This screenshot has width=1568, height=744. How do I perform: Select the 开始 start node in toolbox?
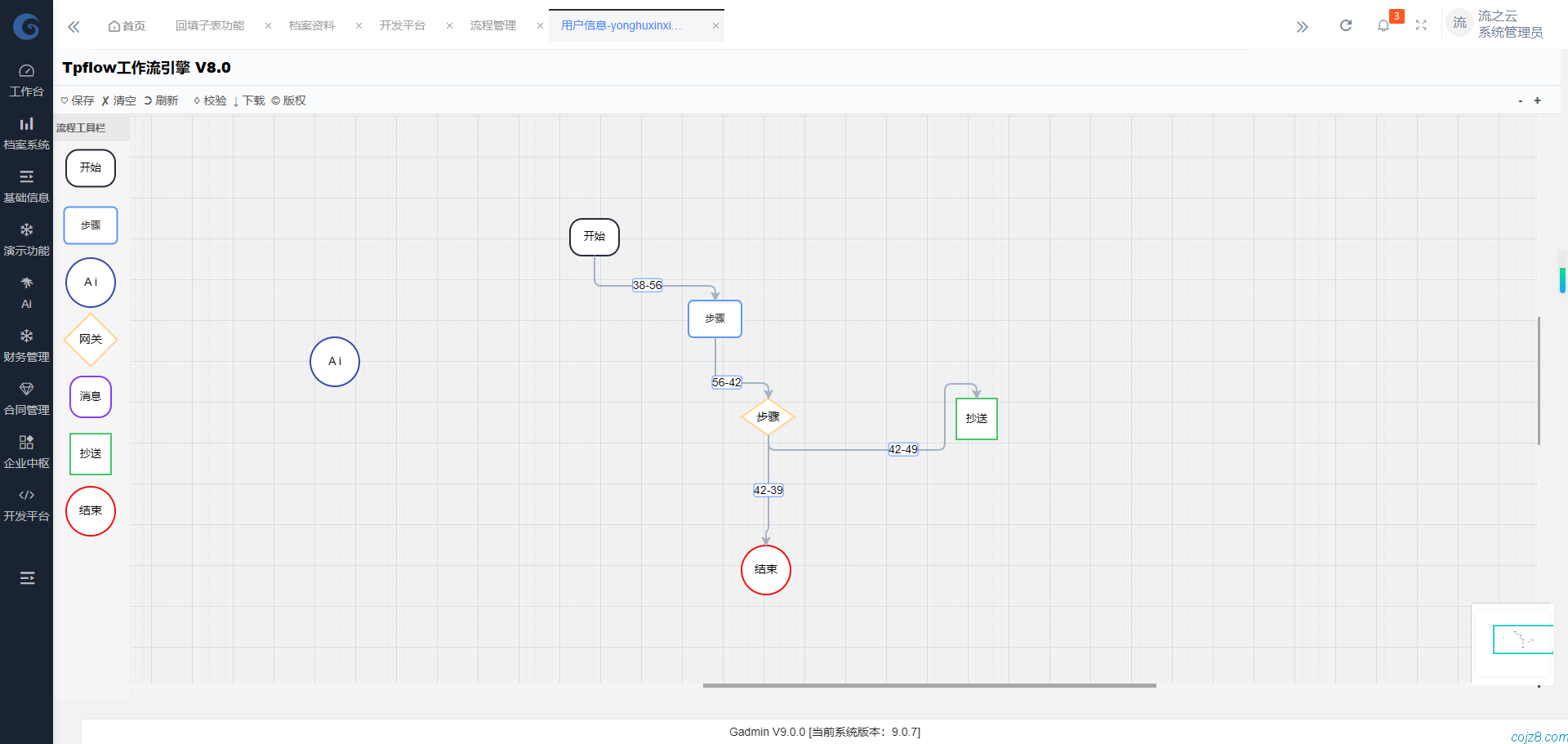tap(91, 168)
